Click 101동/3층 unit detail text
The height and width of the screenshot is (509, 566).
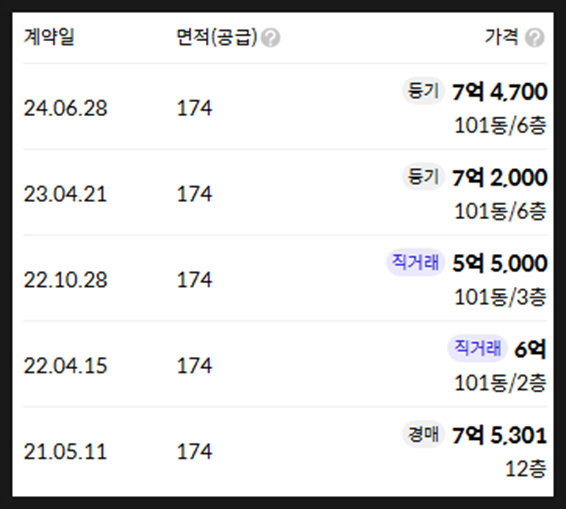click(x=500, y=297)
